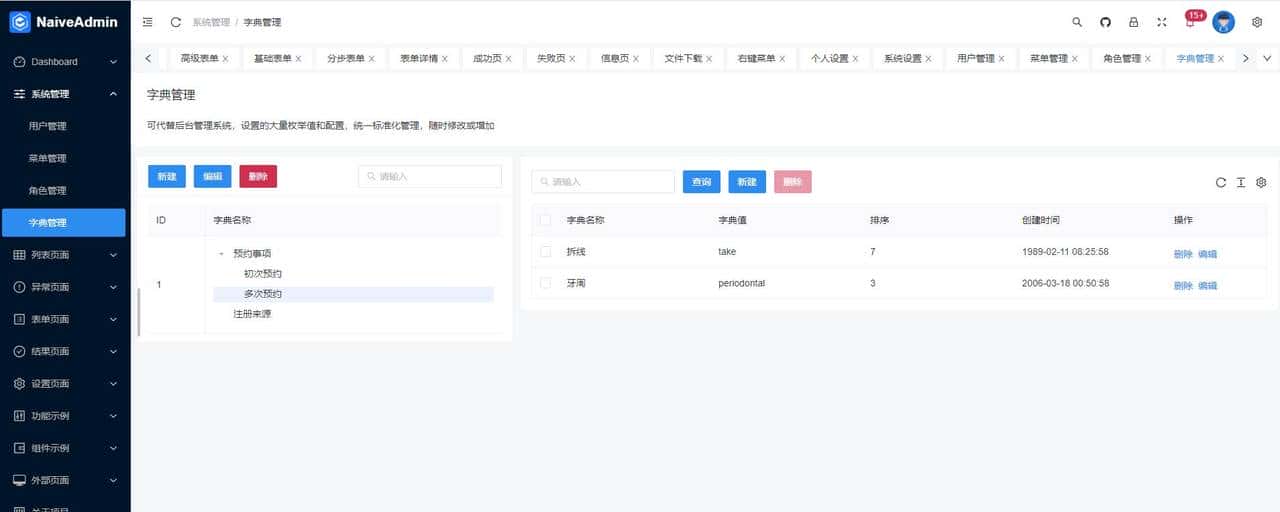Close the 字典管理 tab
This screenshot has height=512, width=1280.
tap(1223, 59)
